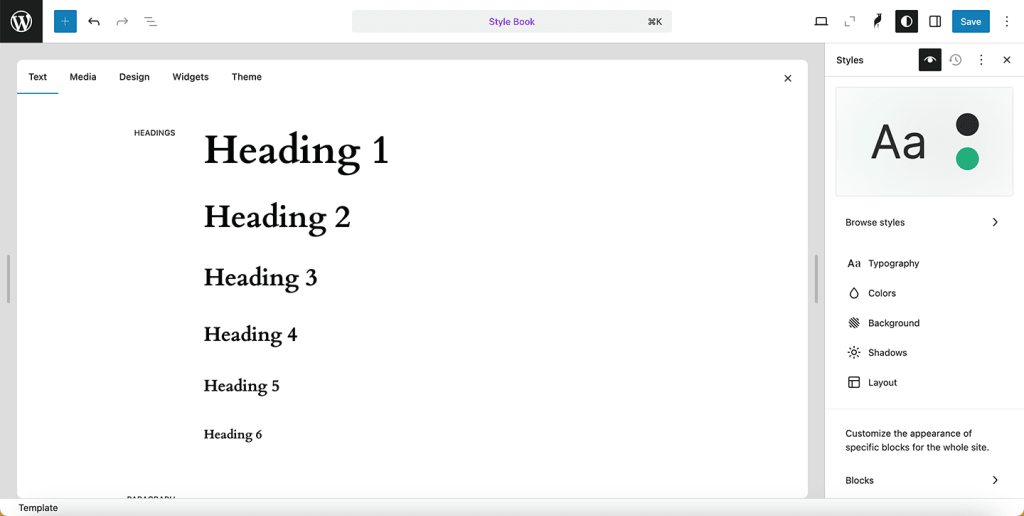Expand the Blocks section chevron
The height and width of the screenshot is (516, 1024).
pyautogui.click(x=994, y=480)
